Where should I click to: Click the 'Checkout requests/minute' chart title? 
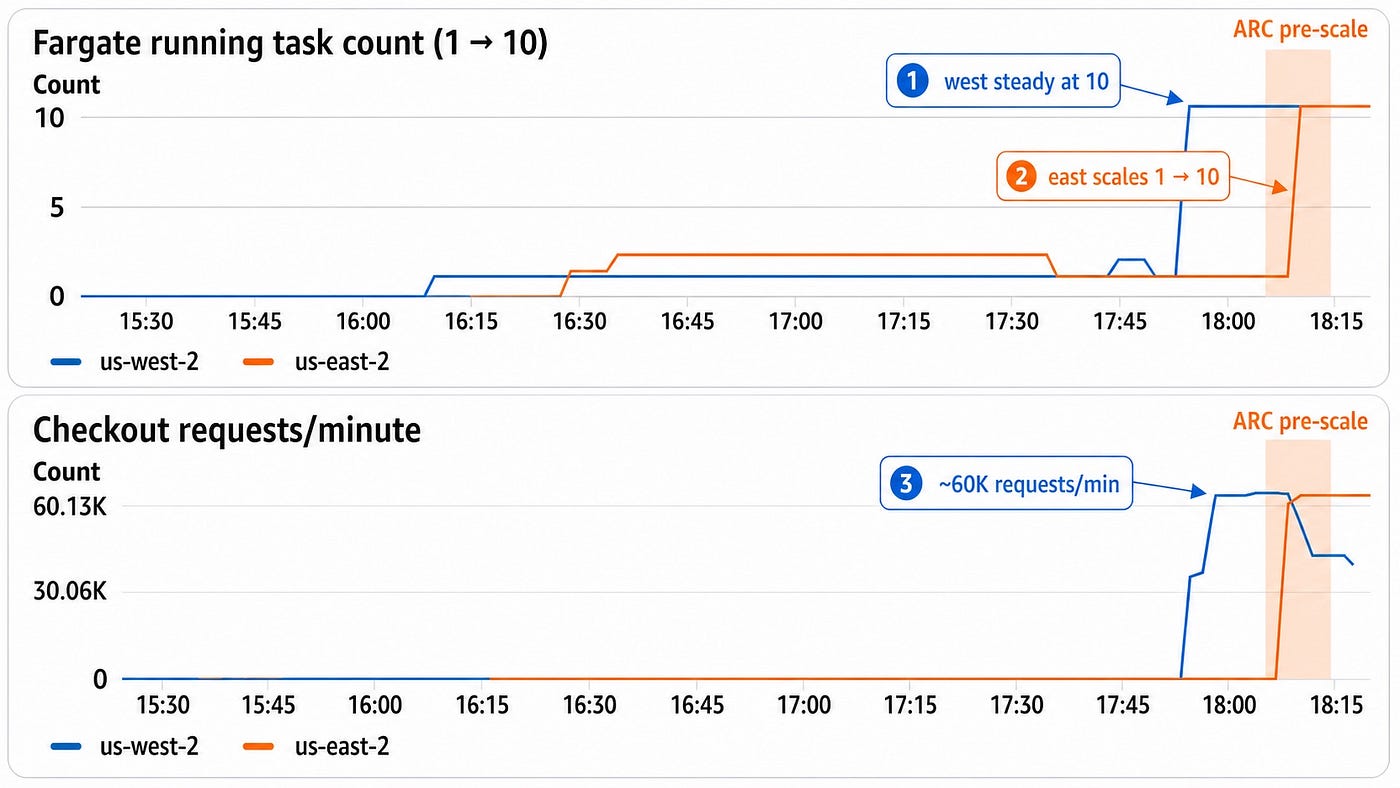227,431
